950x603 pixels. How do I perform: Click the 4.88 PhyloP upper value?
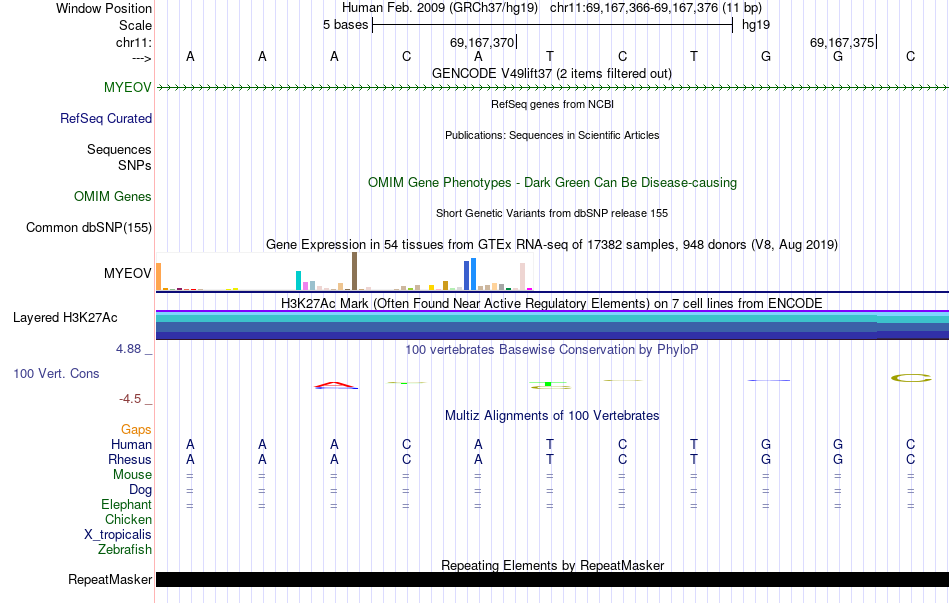click(128, 349)
